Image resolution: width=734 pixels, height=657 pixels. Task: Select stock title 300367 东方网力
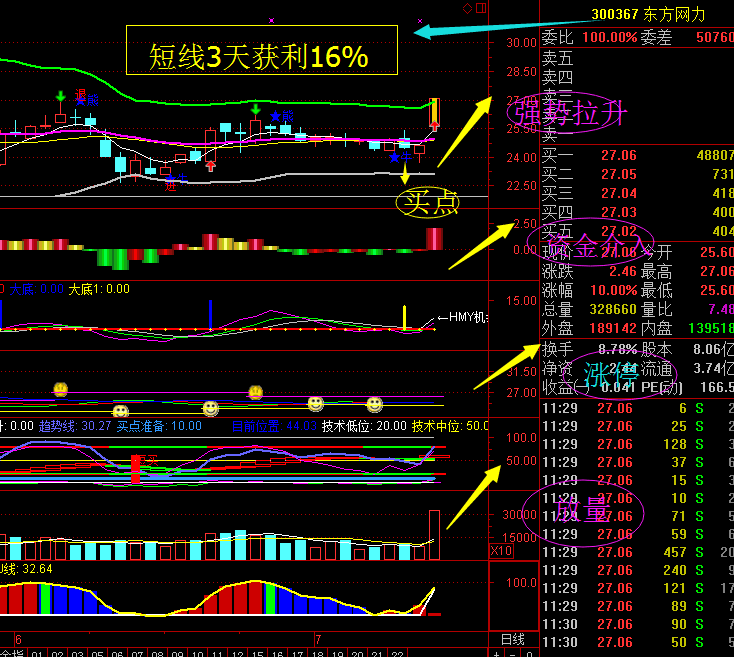(648, 15)
